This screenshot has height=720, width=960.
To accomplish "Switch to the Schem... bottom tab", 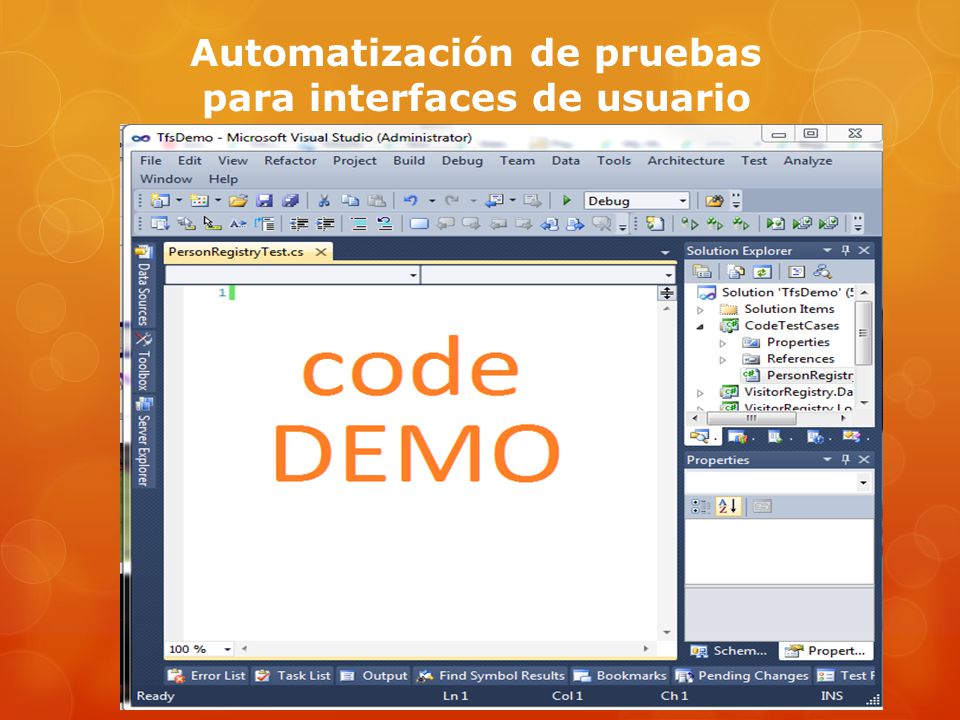I will click(x=730, y=651).
